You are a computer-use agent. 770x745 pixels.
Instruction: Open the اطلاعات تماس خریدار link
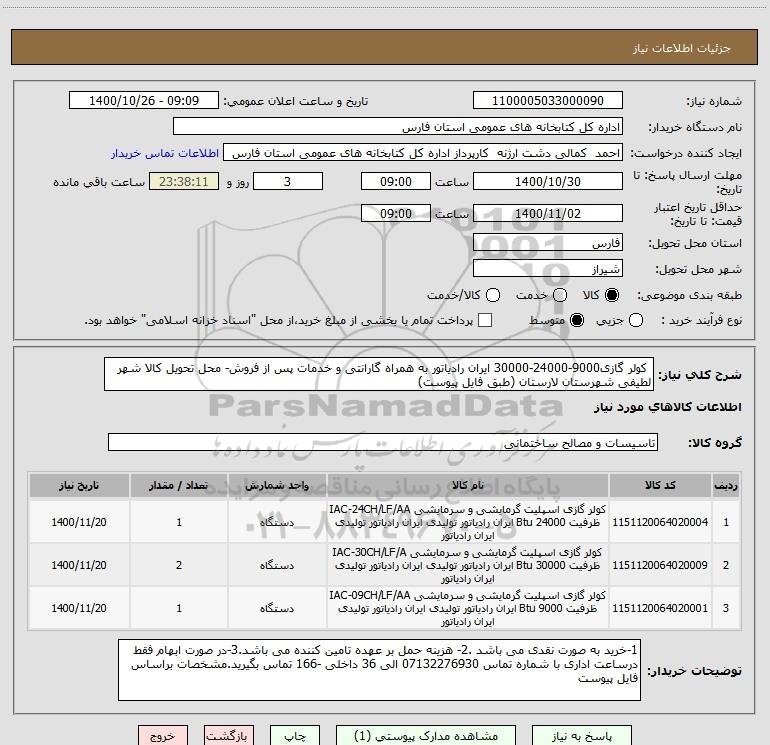coord(165,153)
